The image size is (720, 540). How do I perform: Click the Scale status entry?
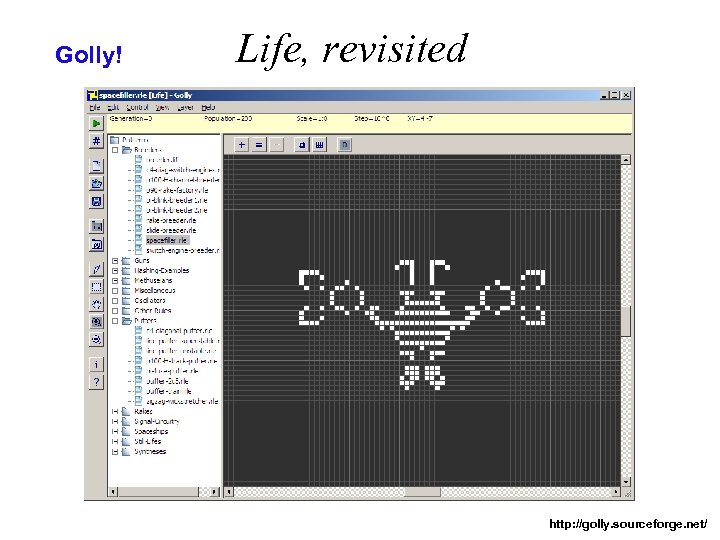pyautogui.click(x=312, y=118)
